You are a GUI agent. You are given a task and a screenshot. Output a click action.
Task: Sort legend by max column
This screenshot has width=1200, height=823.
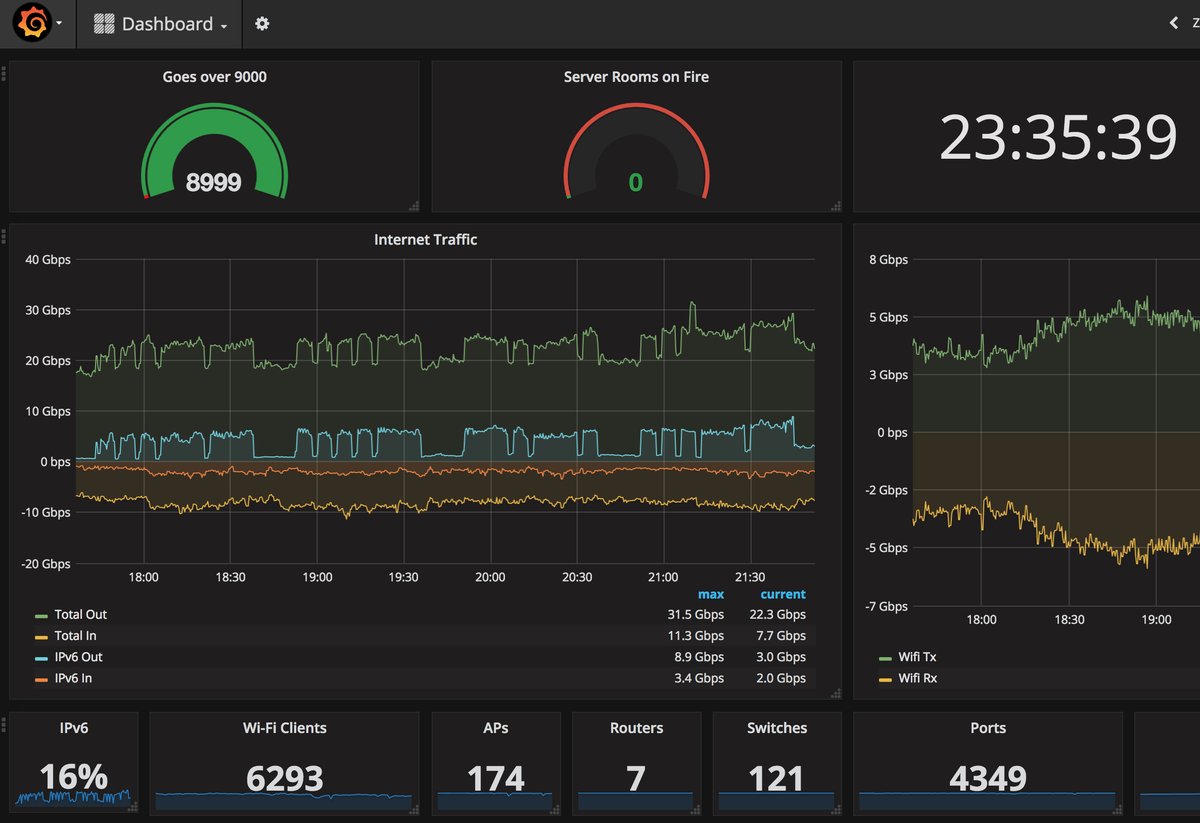pyautogui.click(x=710, y=594)
